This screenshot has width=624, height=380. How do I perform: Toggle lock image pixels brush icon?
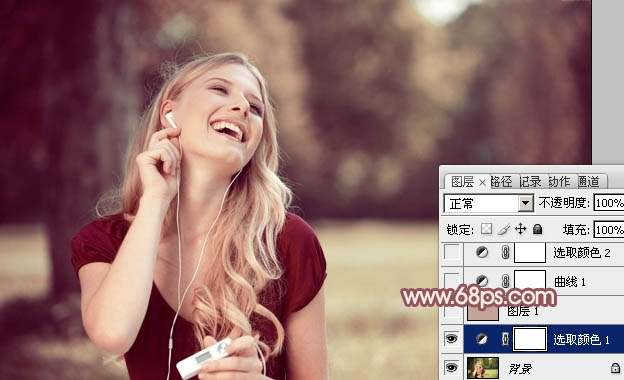pos(503,229)
